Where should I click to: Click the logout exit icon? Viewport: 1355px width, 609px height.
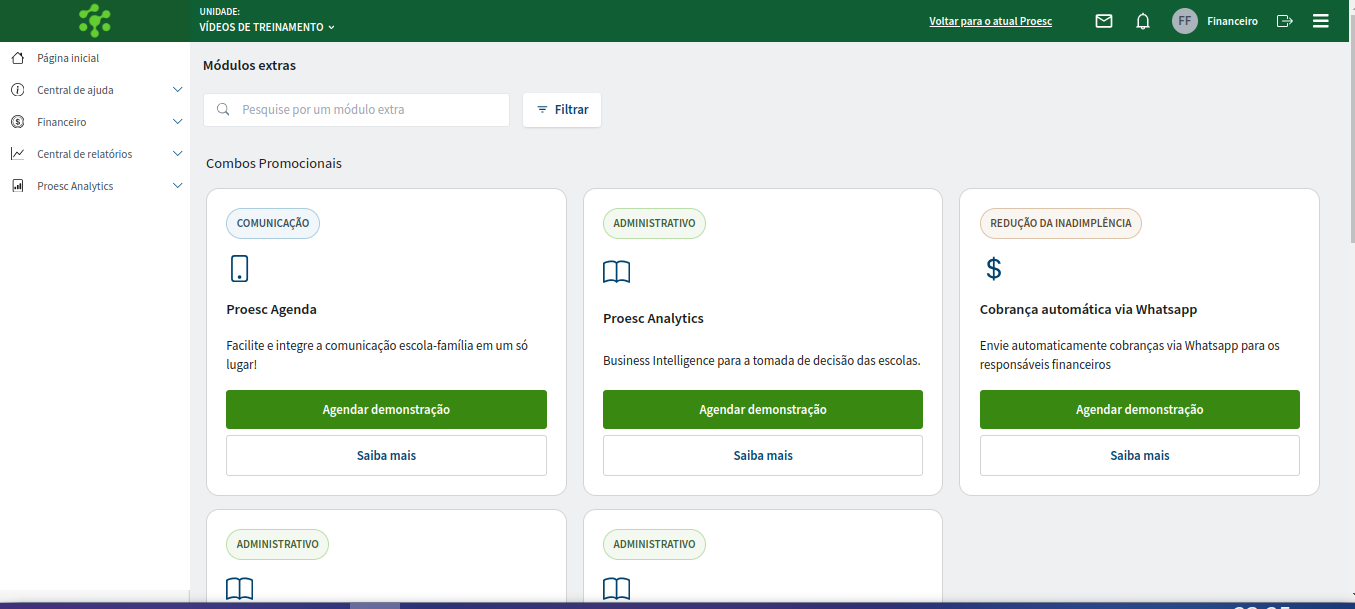pyautogui.click(x=1285, y=21)
